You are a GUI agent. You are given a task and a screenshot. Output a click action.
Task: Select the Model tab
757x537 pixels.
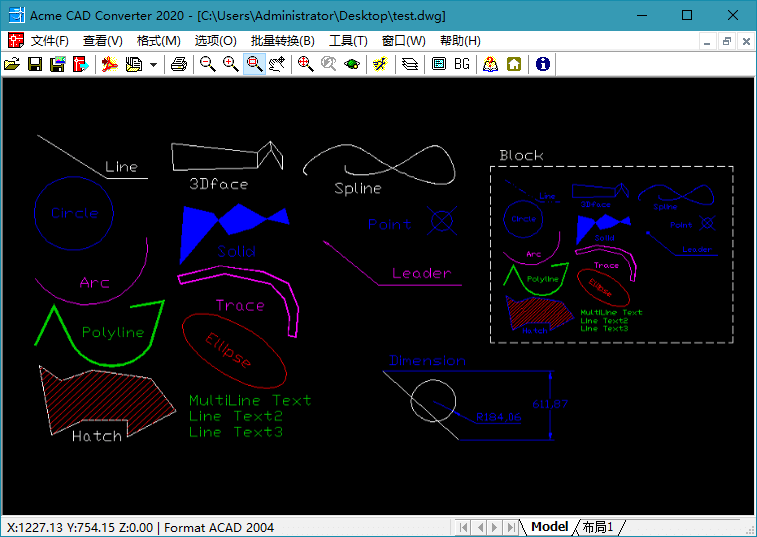[549, 527]
